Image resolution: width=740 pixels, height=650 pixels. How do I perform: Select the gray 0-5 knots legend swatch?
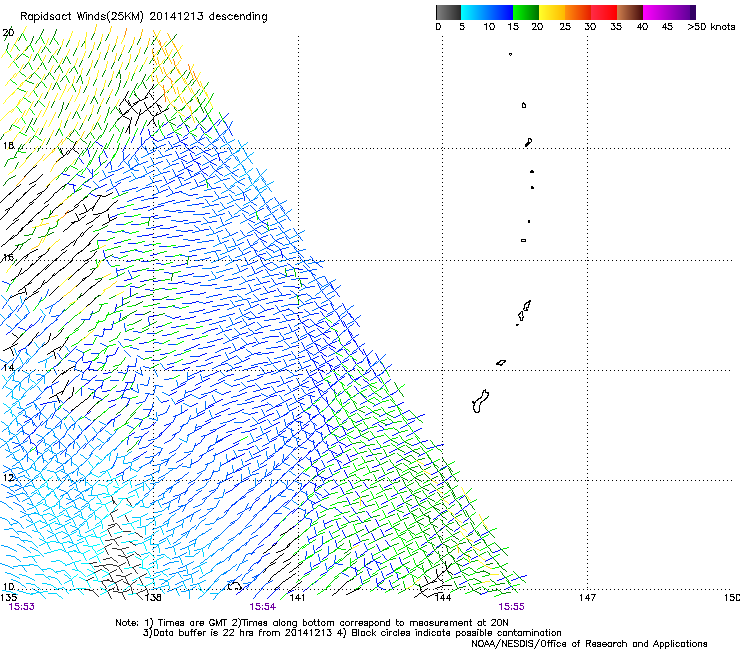448,12
